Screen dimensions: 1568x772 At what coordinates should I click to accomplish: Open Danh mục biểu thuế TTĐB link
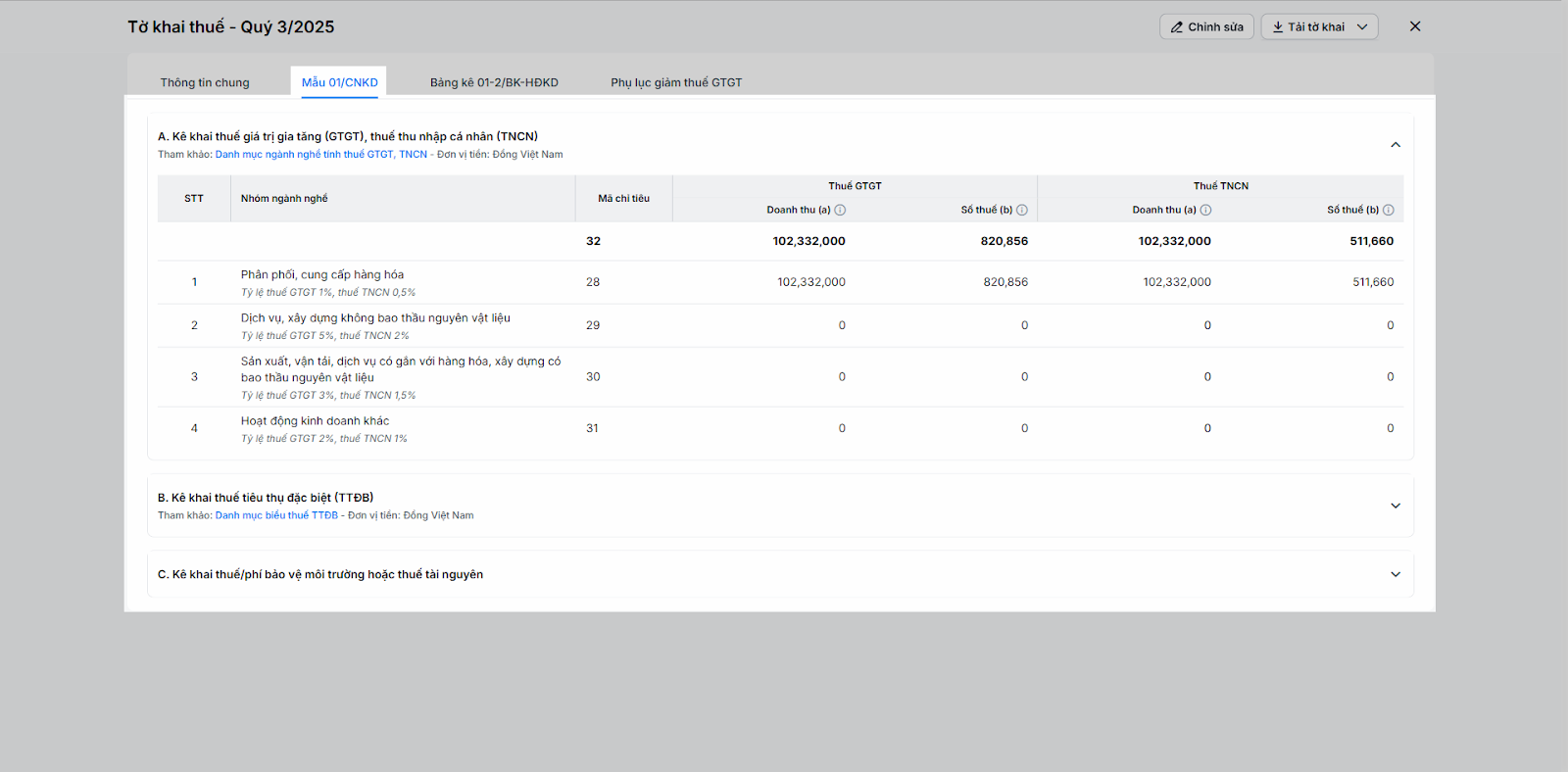[x=276, y=515]
